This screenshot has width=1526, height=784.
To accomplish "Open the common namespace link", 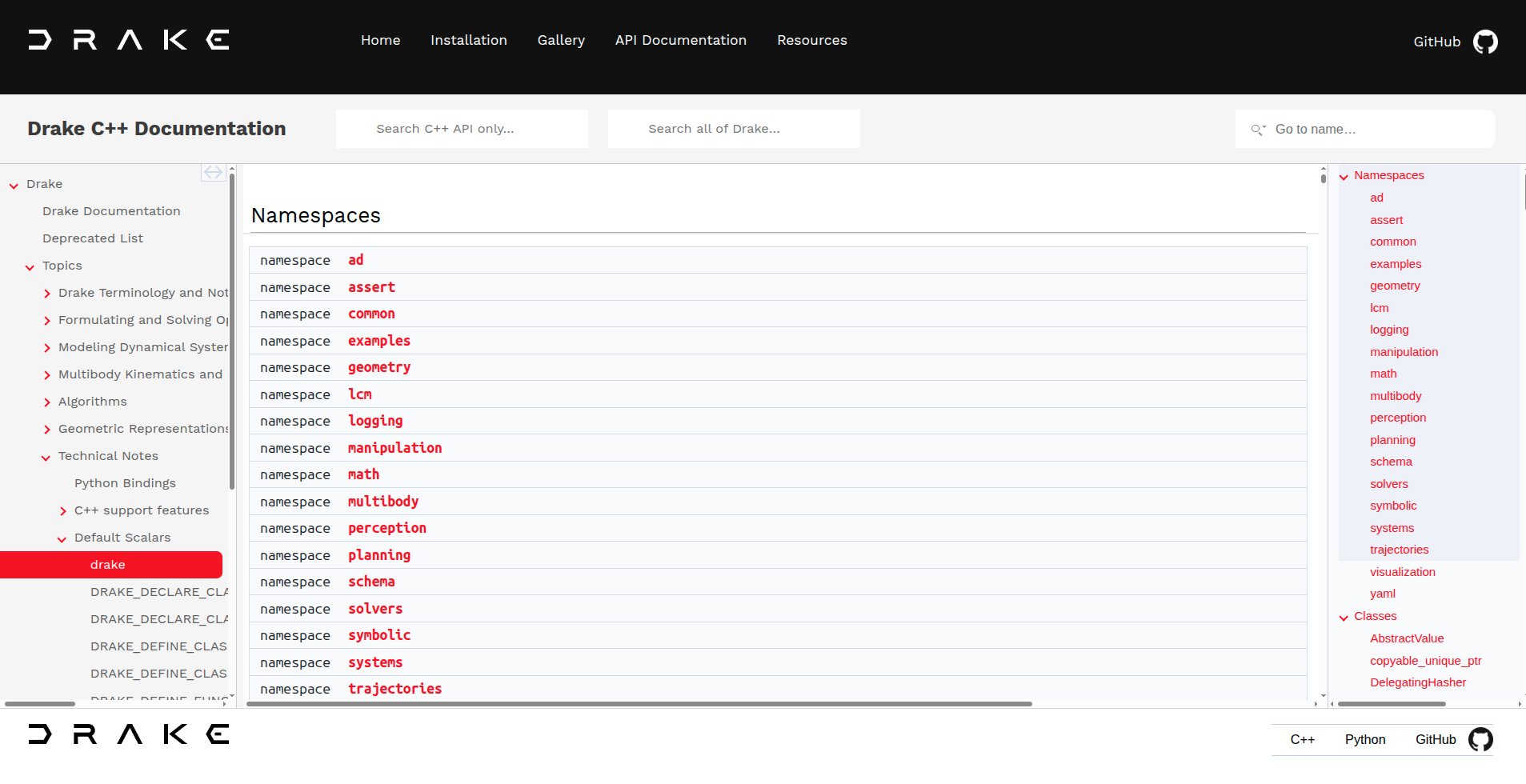I will pos(371,314).
